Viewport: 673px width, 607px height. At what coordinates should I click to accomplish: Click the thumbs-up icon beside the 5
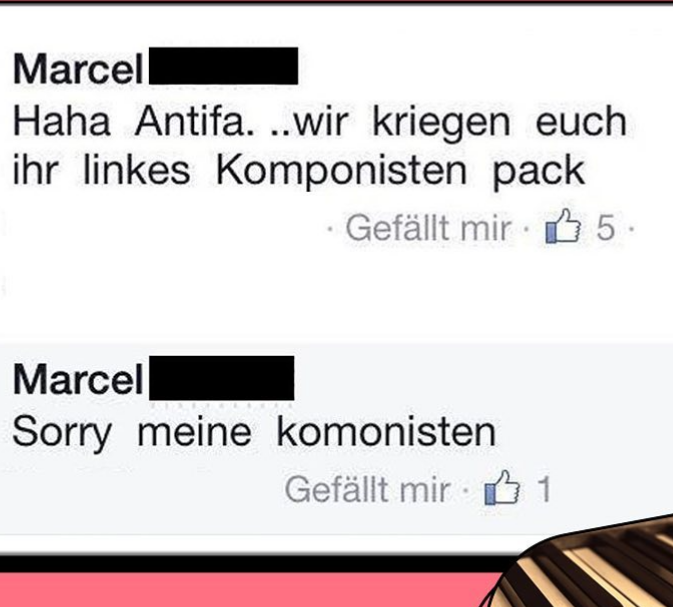click(563, 226)
